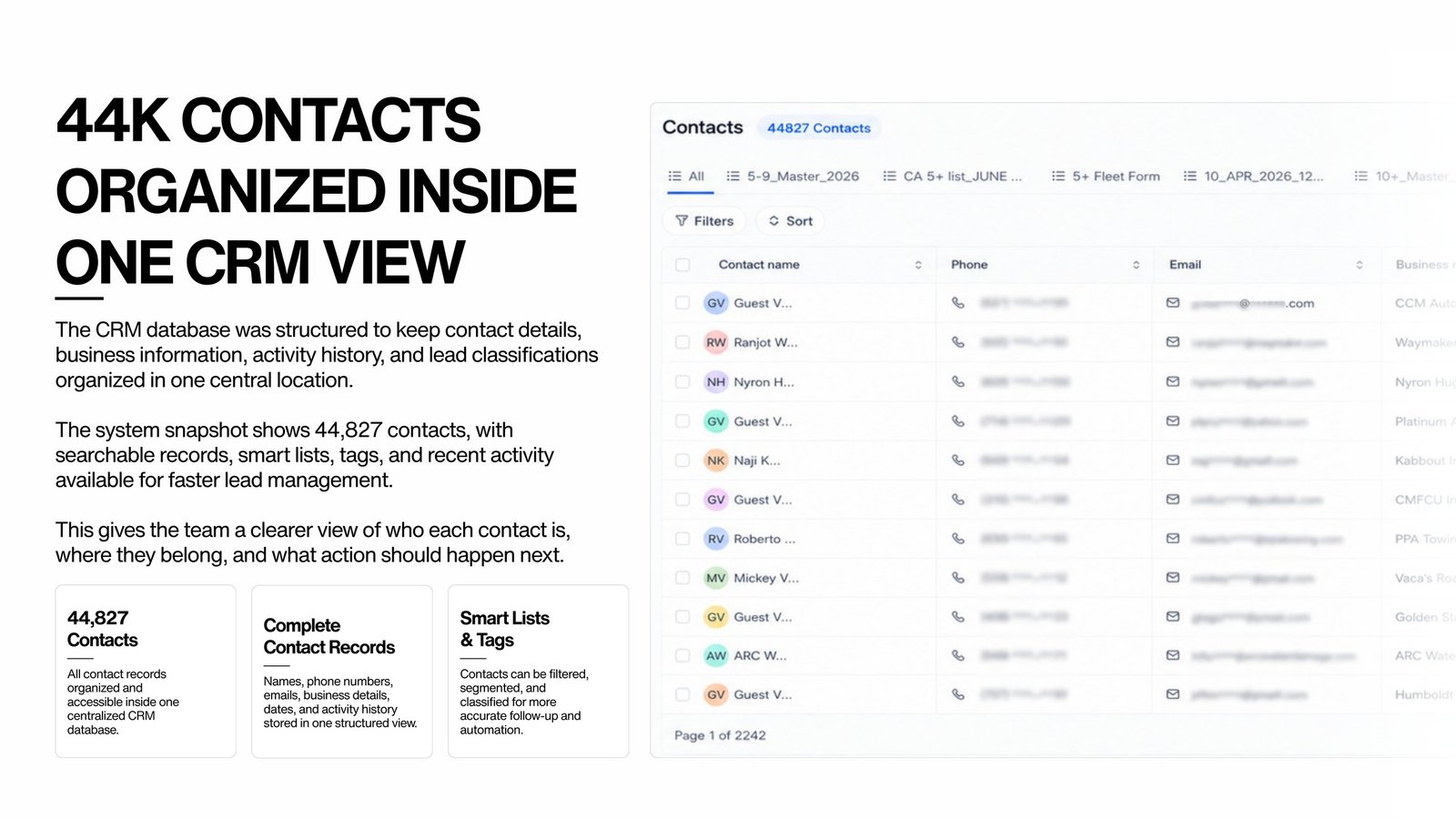Switch to the All tab

pyautogui.click(x=687, y=176)
